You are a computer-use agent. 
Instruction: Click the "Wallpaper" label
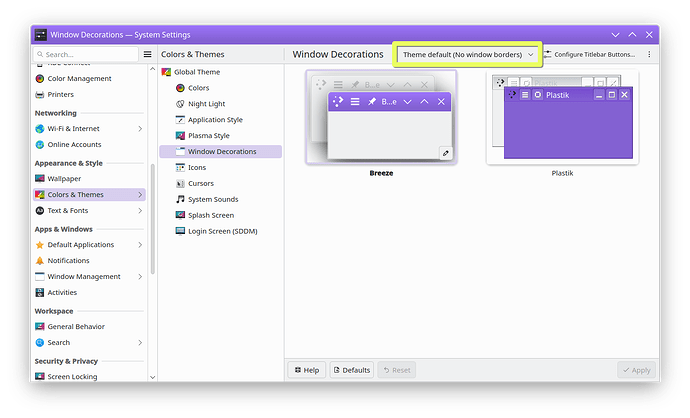click(64, 179)
